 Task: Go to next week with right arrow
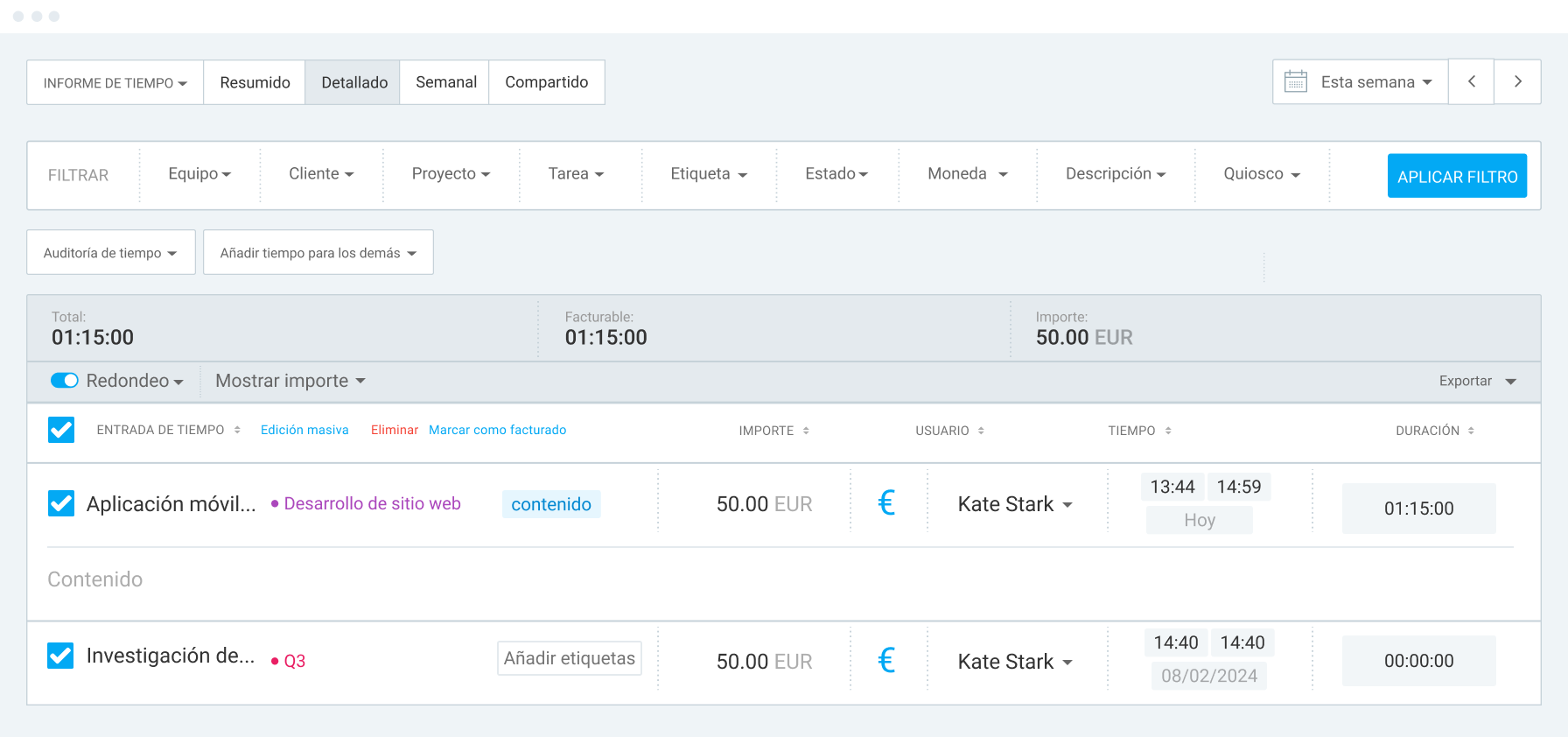tap(1517, 81)
